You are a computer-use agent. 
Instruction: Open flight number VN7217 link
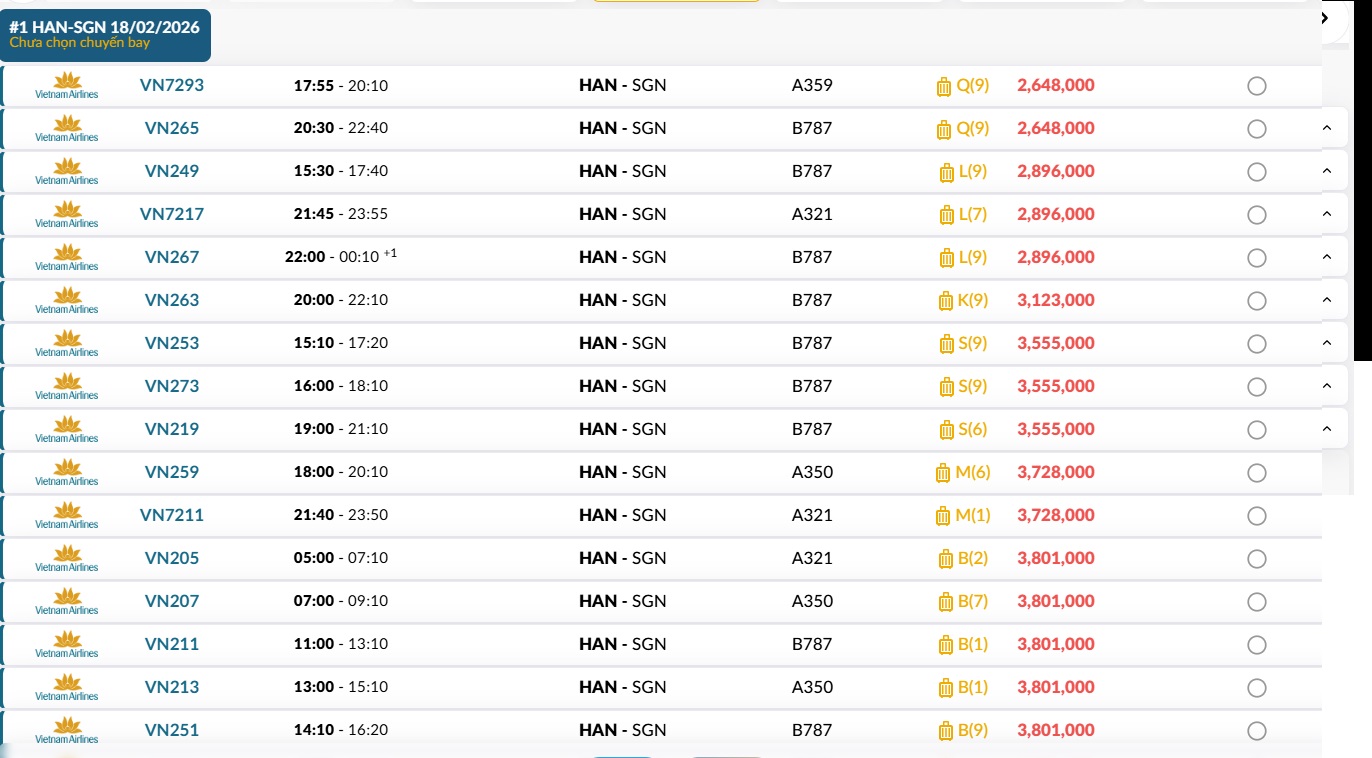pos(172,214)
